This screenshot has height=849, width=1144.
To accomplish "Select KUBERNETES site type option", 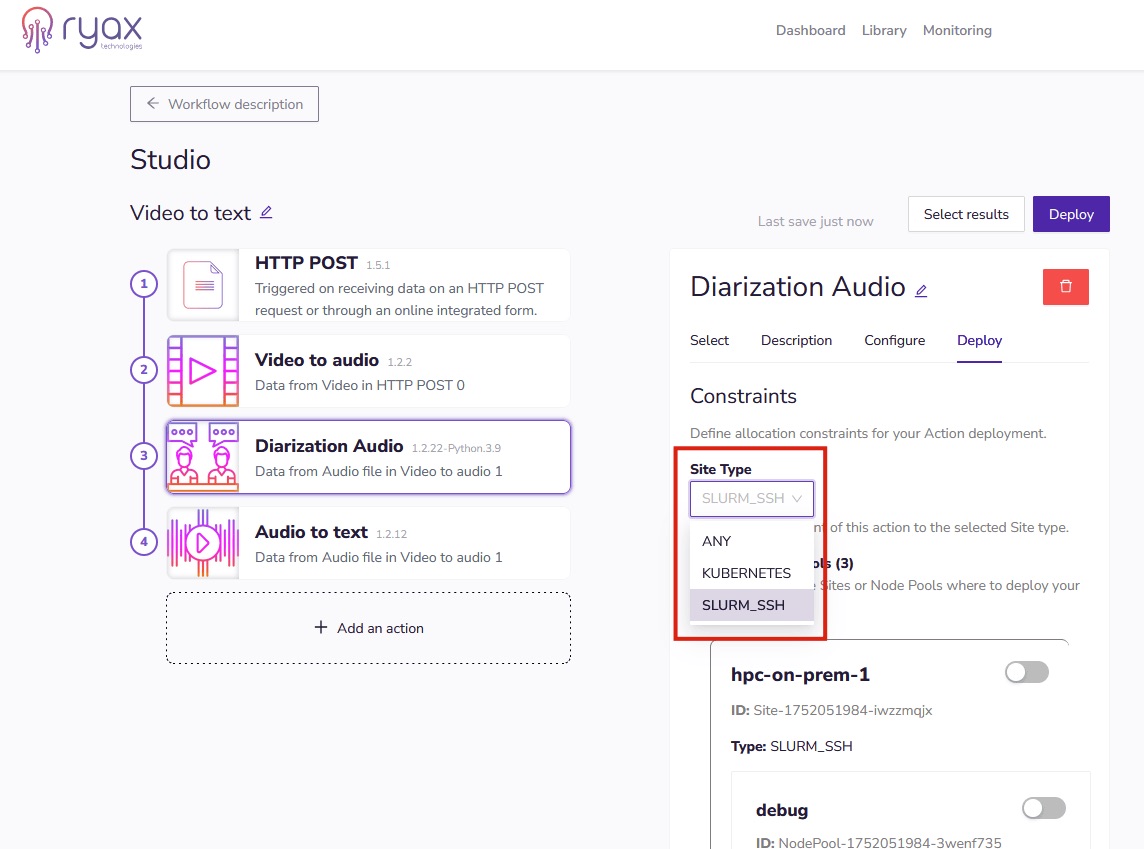I will tap(746, 573).
